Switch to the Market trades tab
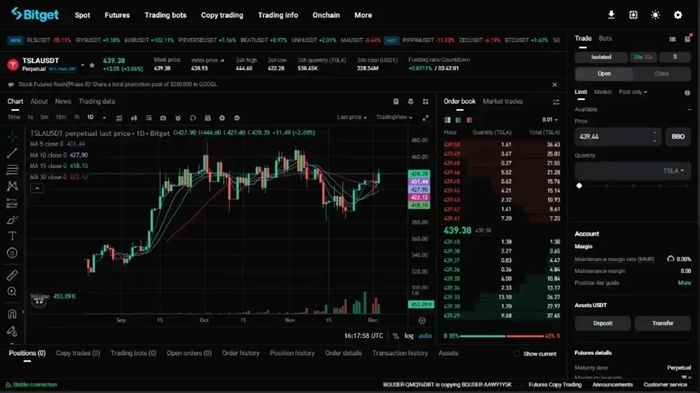700x393 pixels. [503, 101]
